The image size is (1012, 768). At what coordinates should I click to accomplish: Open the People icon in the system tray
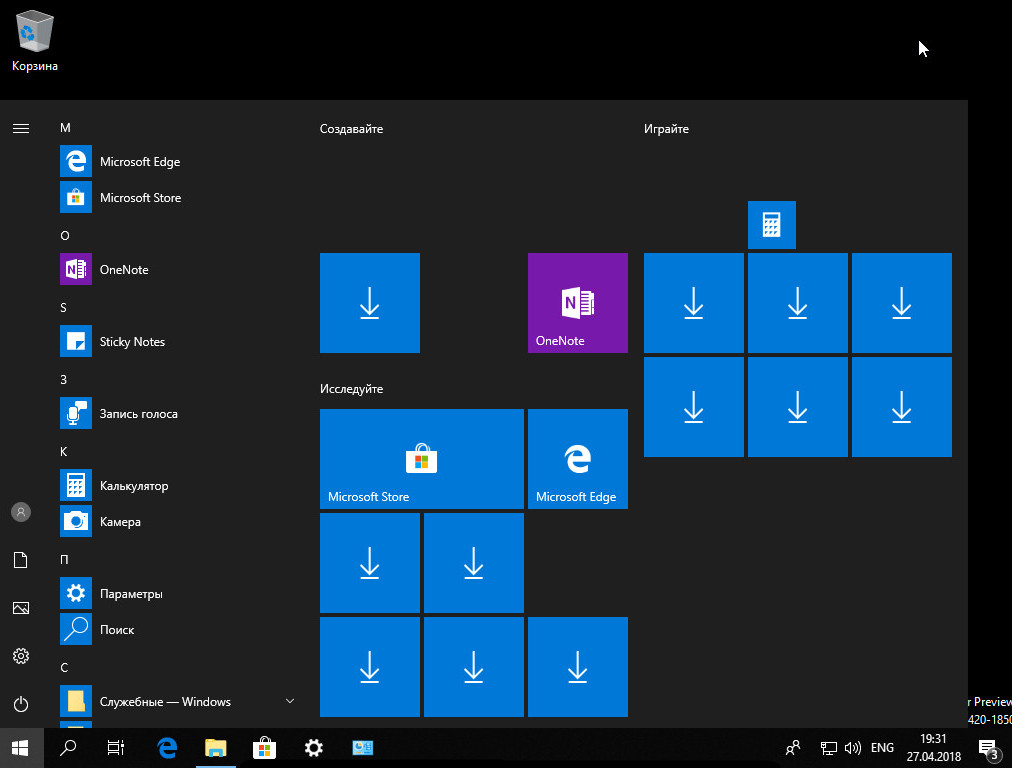[x=793, y=748]
